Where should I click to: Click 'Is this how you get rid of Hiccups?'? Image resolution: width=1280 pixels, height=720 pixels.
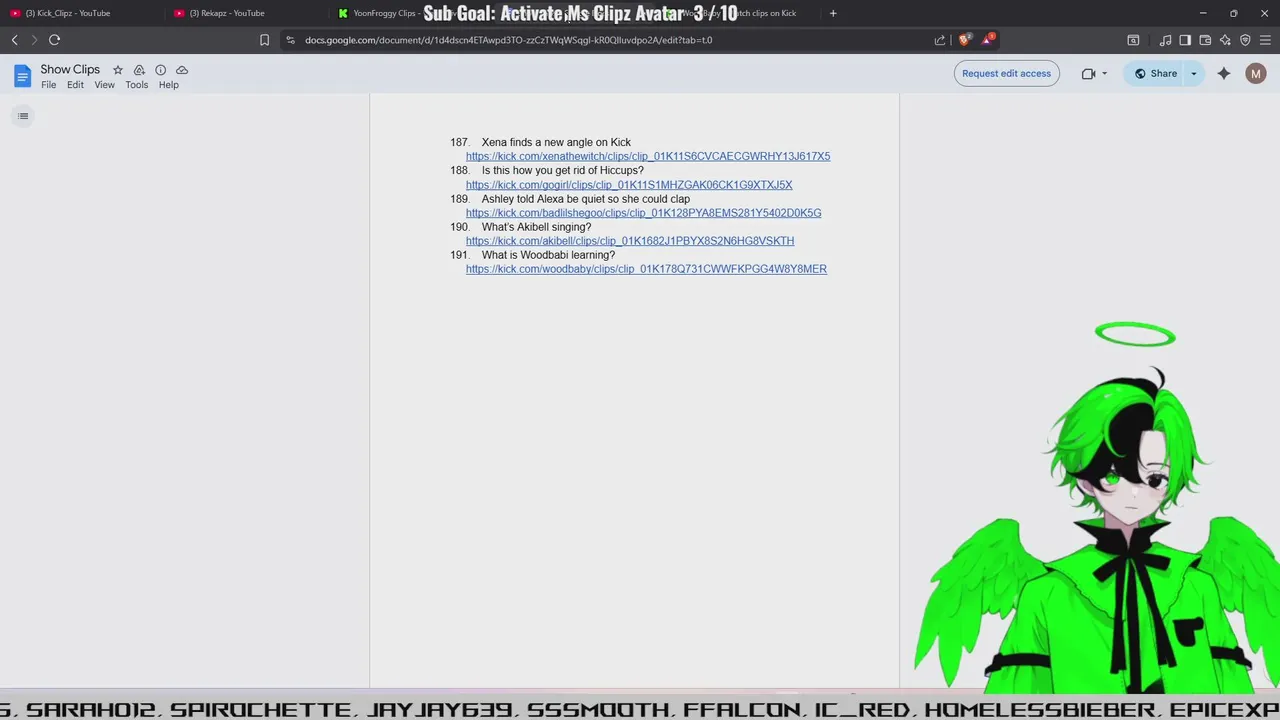(563, 170)
